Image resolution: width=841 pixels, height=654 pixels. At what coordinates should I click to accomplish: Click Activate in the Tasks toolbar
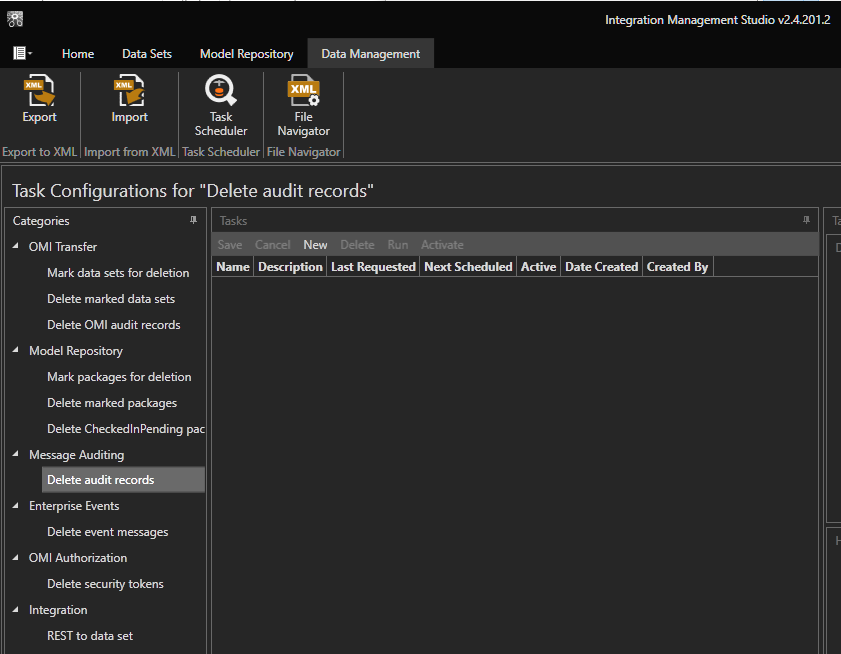click(442, 245)
